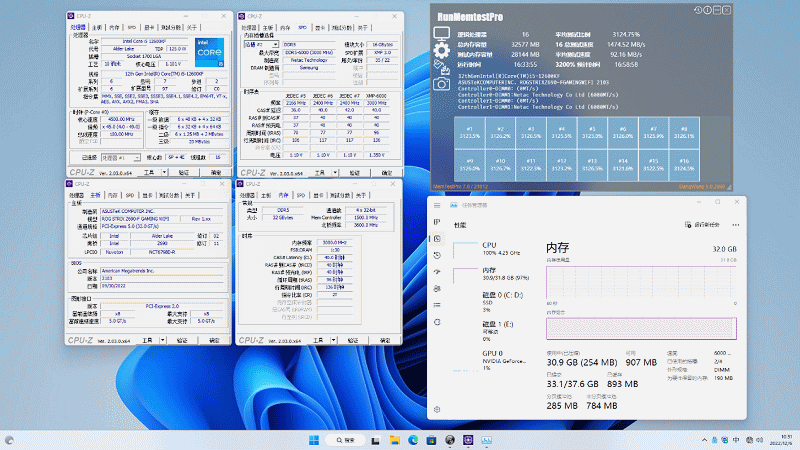
Task: Click memory test block #1
Action: [x=470, y=133]
